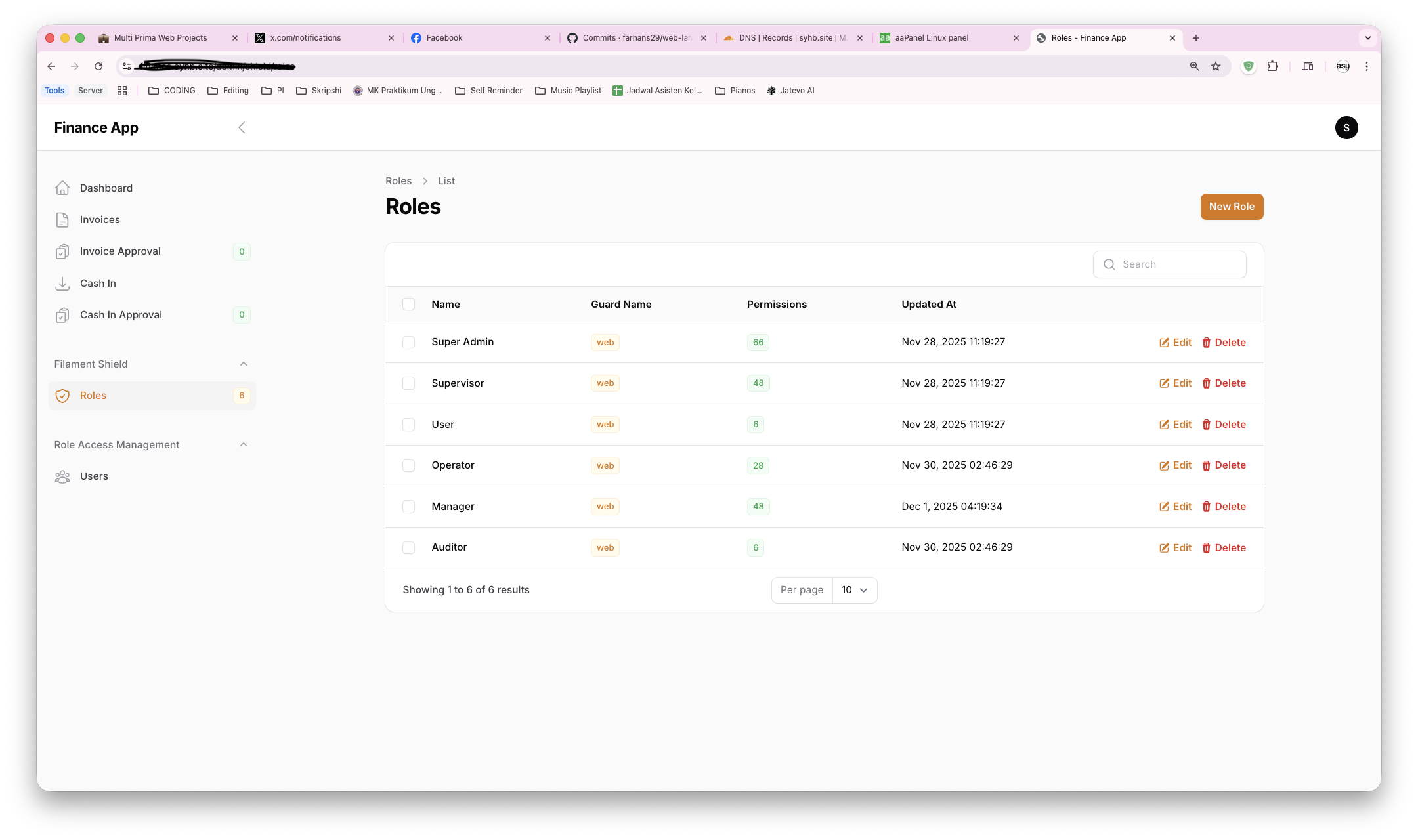The image size is (1418, 840).
Task: Select the Auditor row checkbox
Action: 408,548
